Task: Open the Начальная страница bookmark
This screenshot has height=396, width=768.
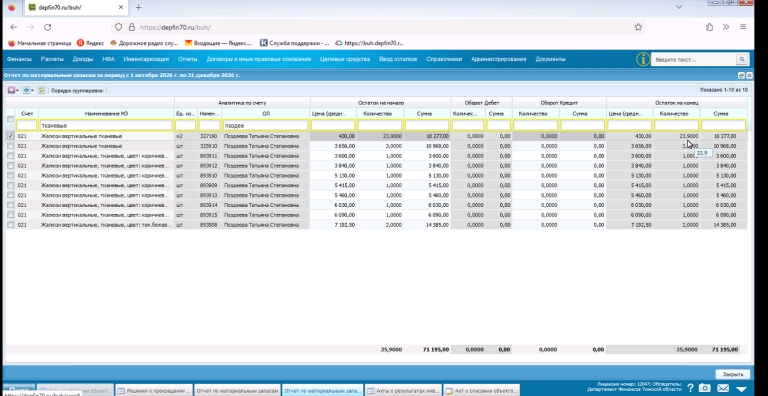Action: [40, 43]
